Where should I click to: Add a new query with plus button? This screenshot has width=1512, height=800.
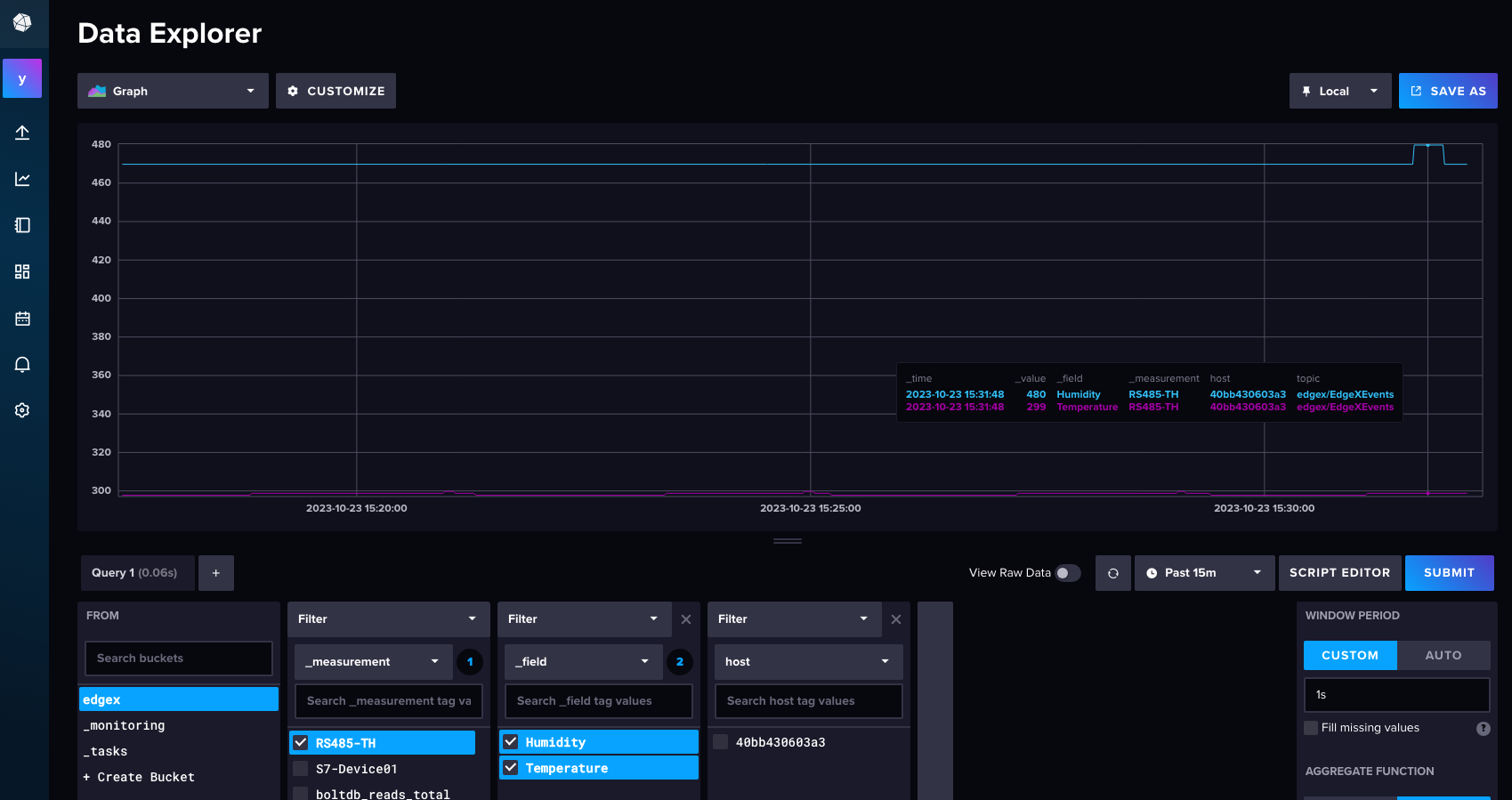coord(215,573)
